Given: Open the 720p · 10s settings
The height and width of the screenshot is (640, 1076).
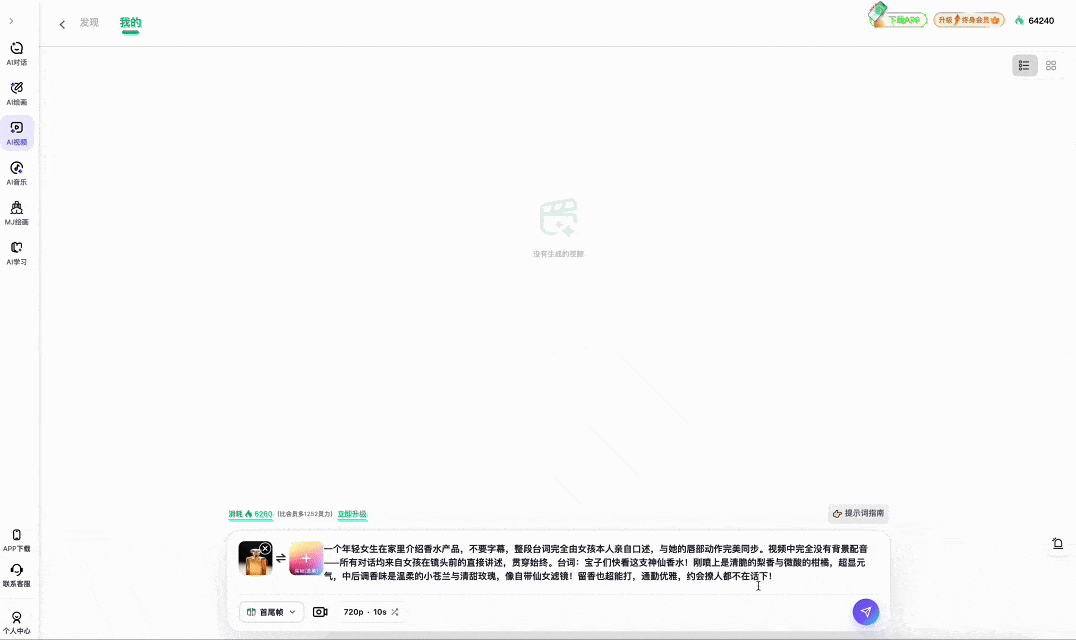Looking at the screenshot, I should point(371,612).
